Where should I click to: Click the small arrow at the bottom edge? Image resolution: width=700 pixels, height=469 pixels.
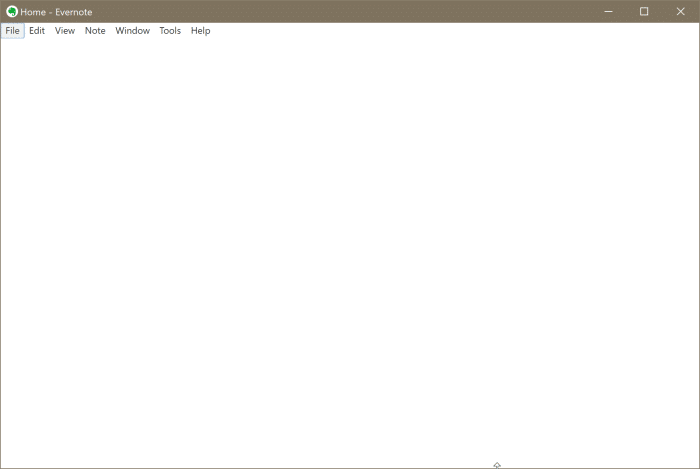[497, 465]
